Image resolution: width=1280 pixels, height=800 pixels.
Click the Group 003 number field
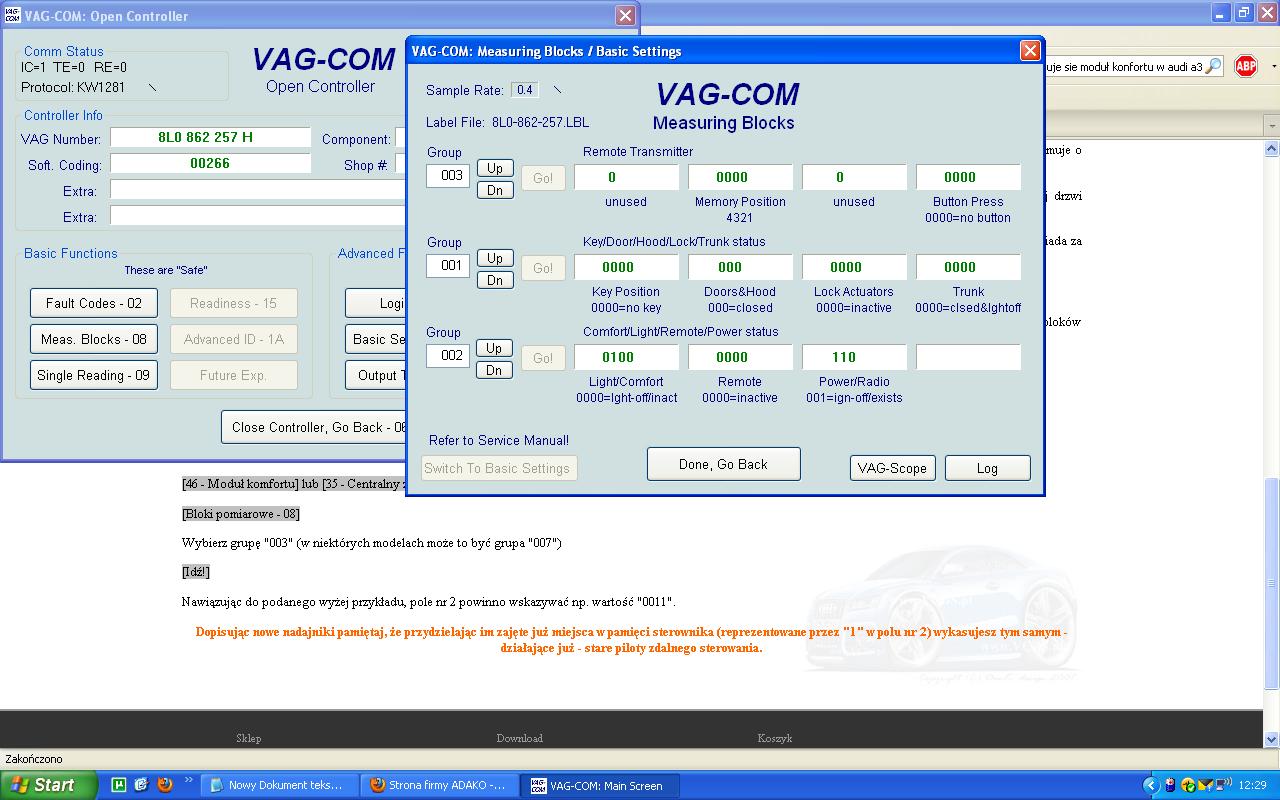[x=448, y=175]
